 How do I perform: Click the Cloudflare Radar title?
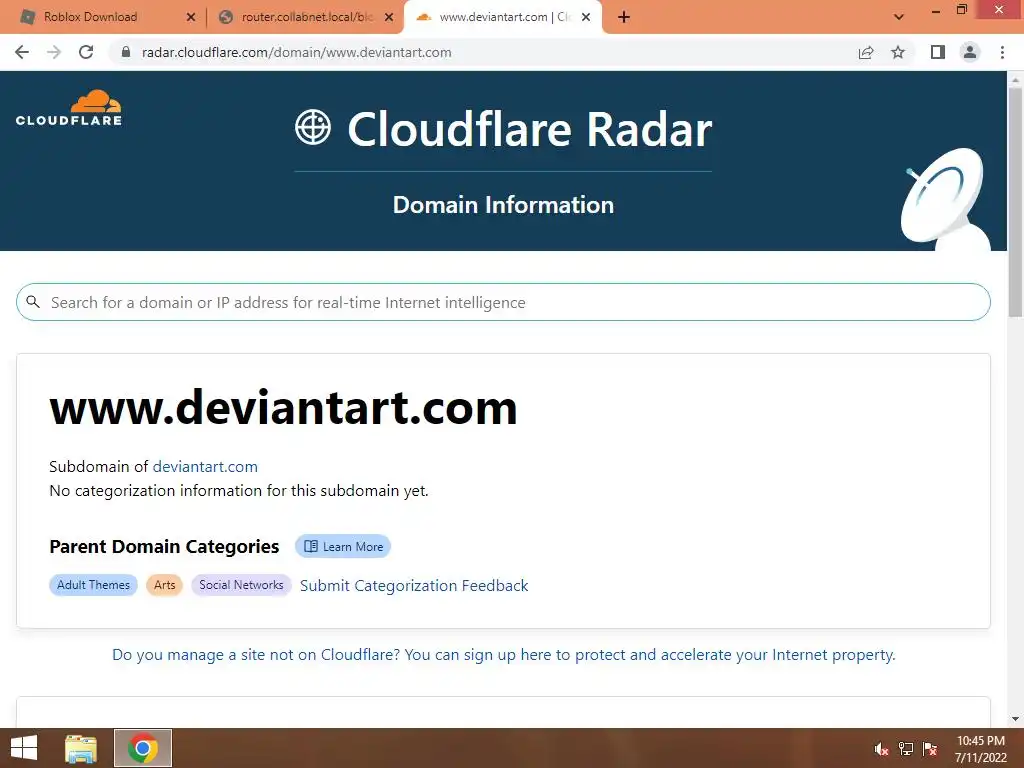pos(530,129)
